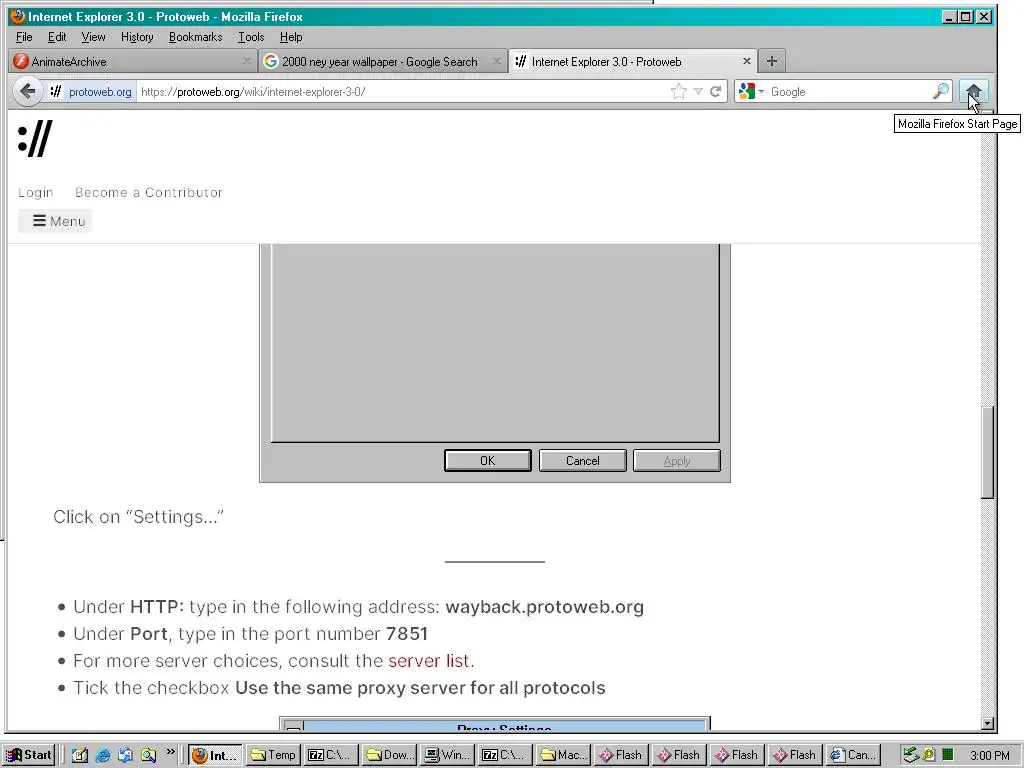Click the vertical scrollbar thumb
Image resolution: width=1024 pixels, height=768 pixels.
click(x=987, y=453)
